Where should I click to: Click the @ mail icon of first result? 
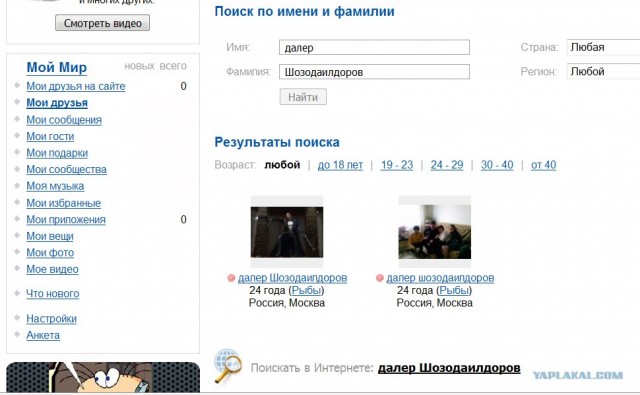tap(231, 278)
